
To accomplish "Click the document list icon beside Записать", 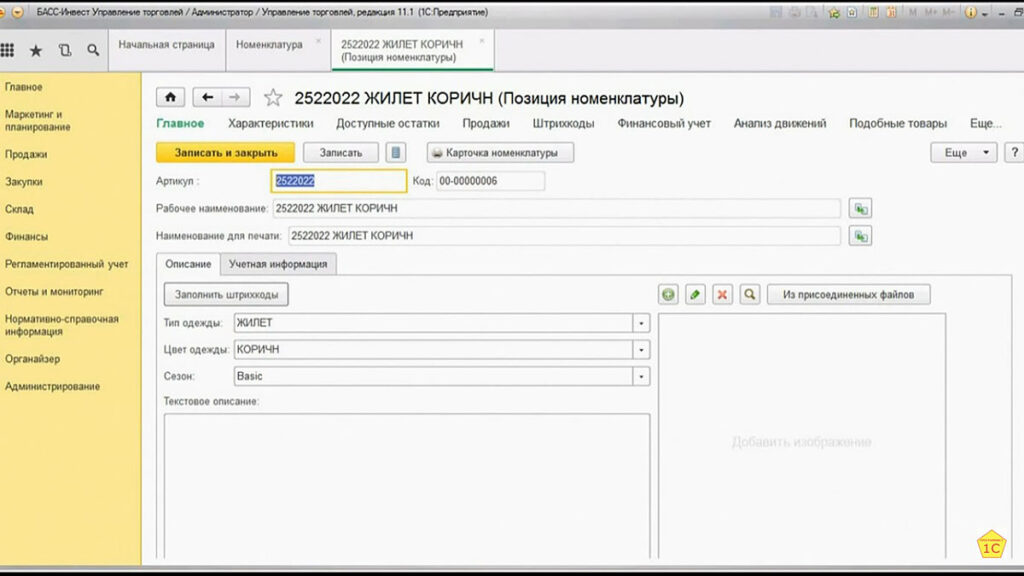I will pyautogui.click(x=396, y=152).
